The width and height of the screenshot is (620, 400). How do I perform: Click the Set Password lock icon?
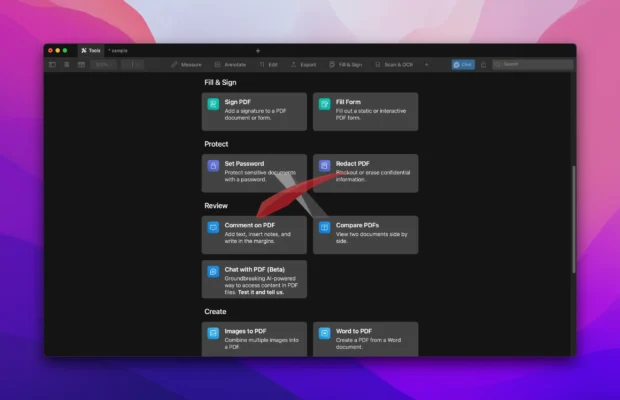pyautogui.click(x=213, y=166)
